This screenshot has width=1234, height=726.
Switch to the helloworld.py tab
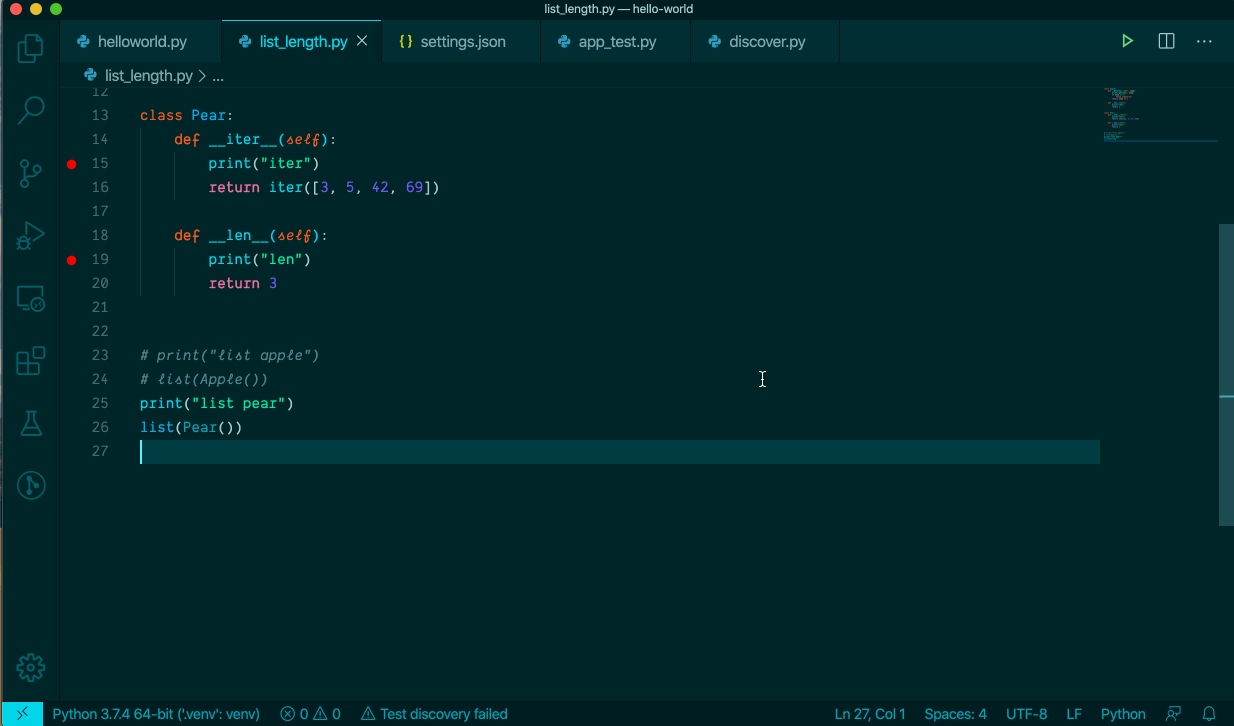[140, 41]
